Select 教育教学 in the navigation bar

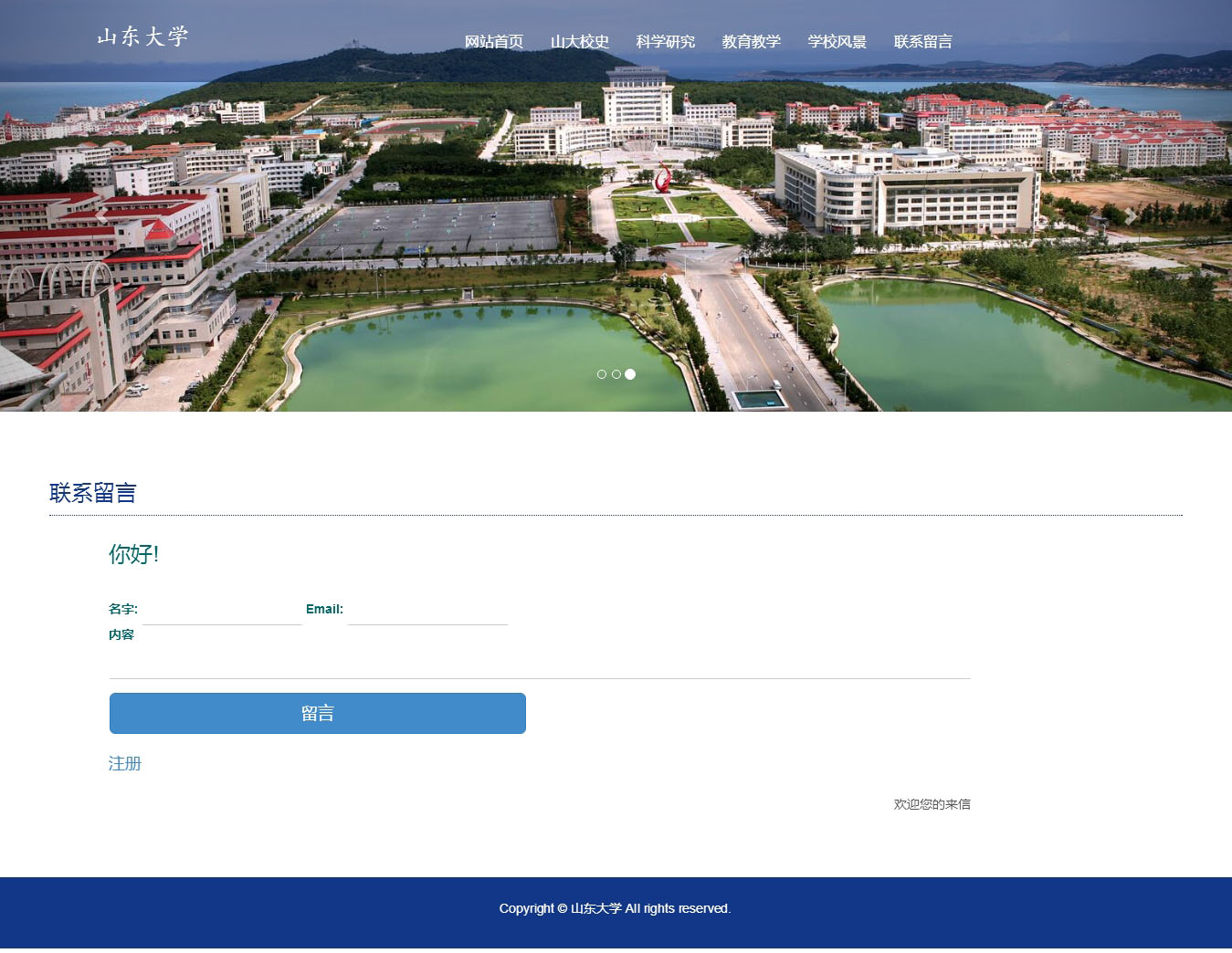coord(752,41)
